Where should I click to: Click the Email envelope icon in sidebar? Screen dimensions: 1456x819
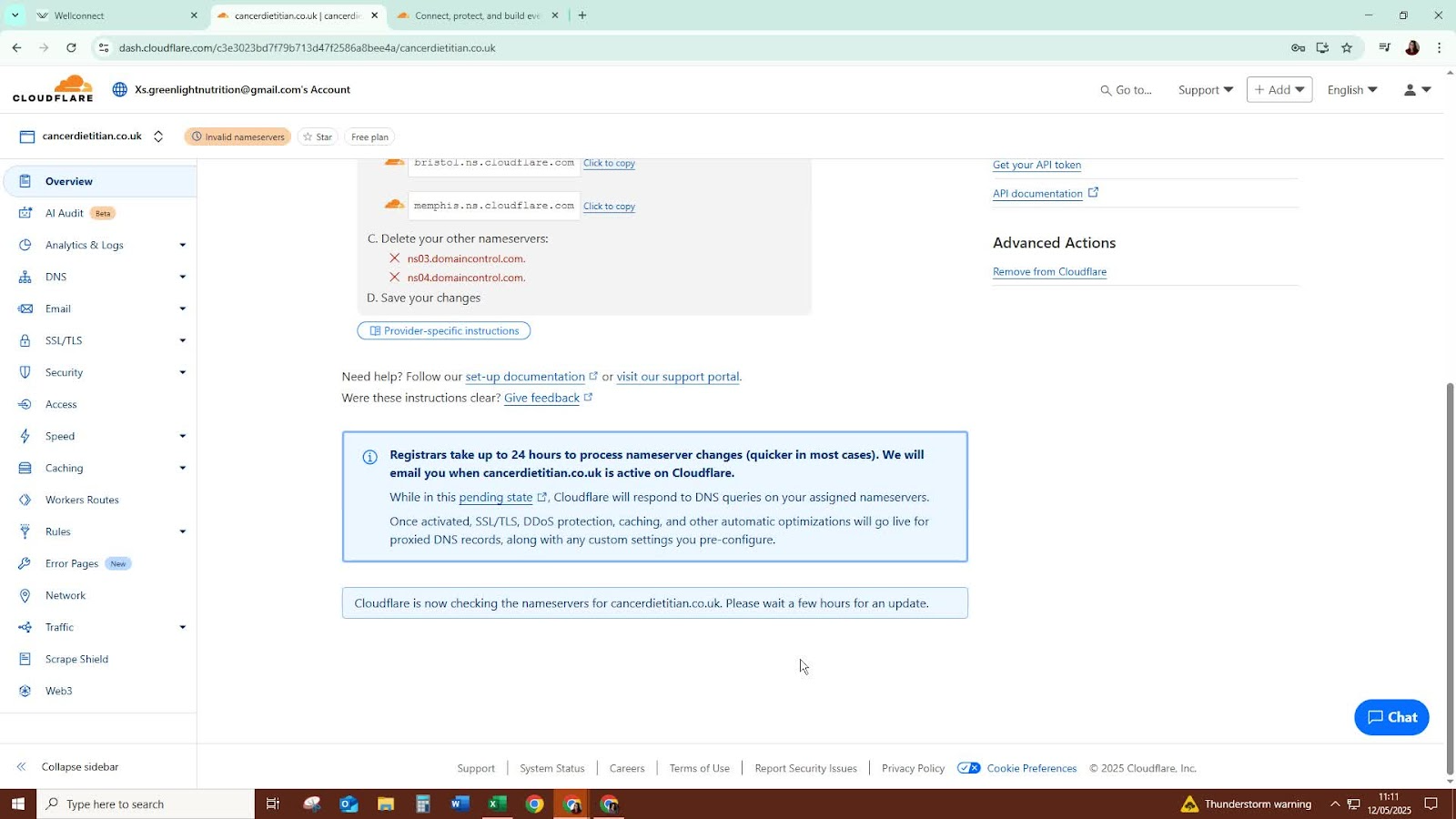[25, 308]
